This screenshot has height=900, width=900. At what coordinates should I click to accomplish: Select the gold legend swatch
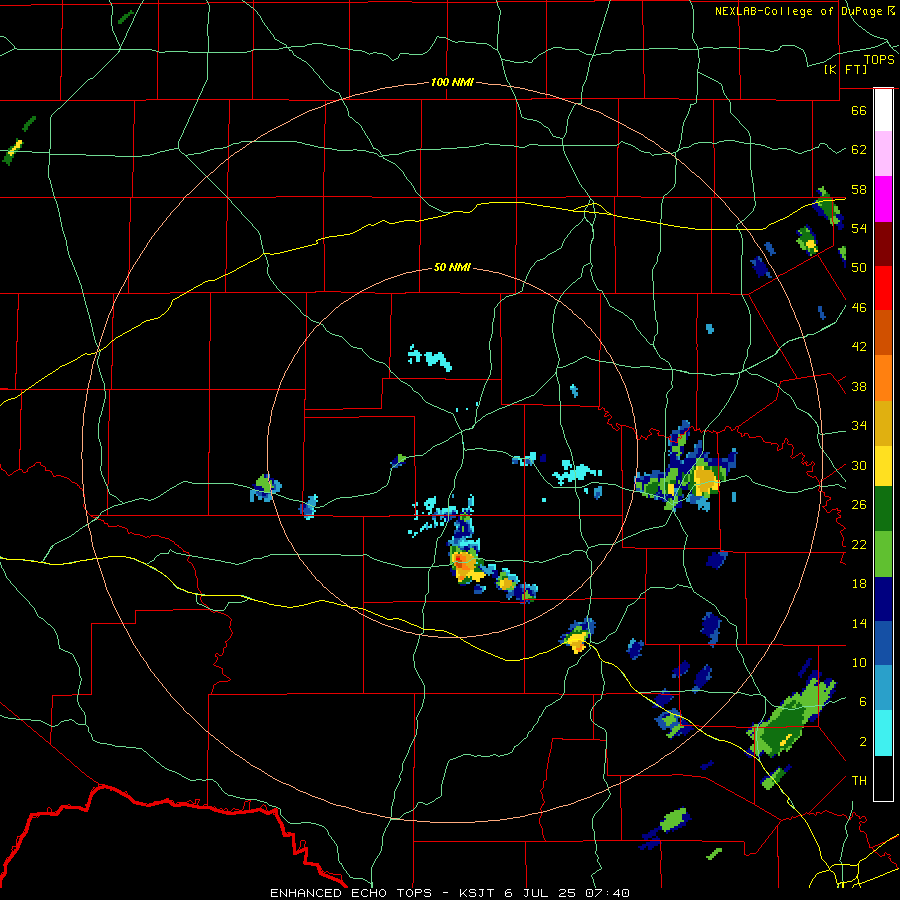point(883,424)
